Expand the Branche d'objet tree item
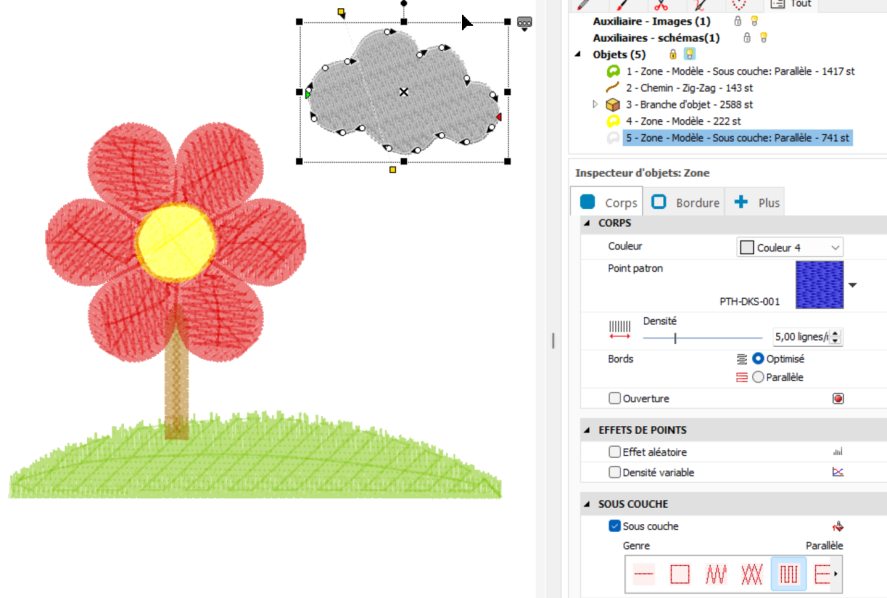887x598 pixels. pyautogui.click(x=595, y=105)
